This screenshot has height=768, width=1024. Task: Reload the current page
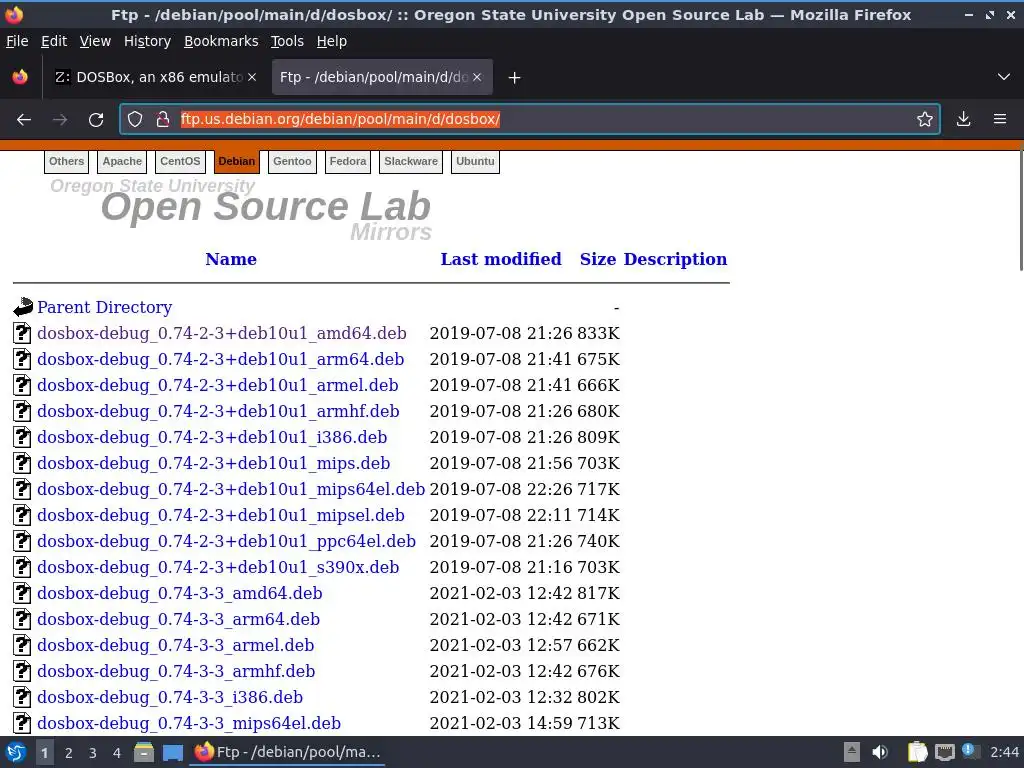96,120
